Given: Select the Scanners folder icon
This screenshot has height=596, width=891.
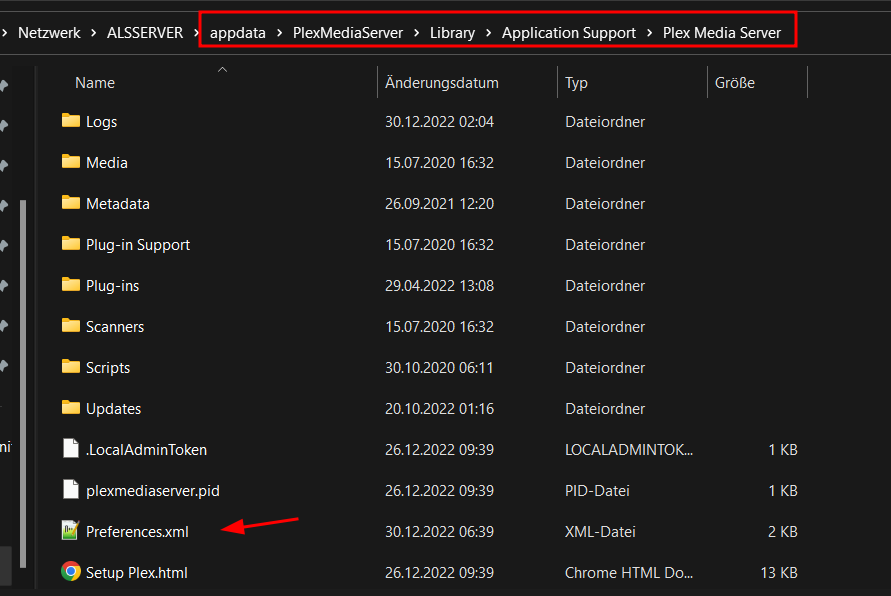Looking at the screenshot, I should (70, 325).
